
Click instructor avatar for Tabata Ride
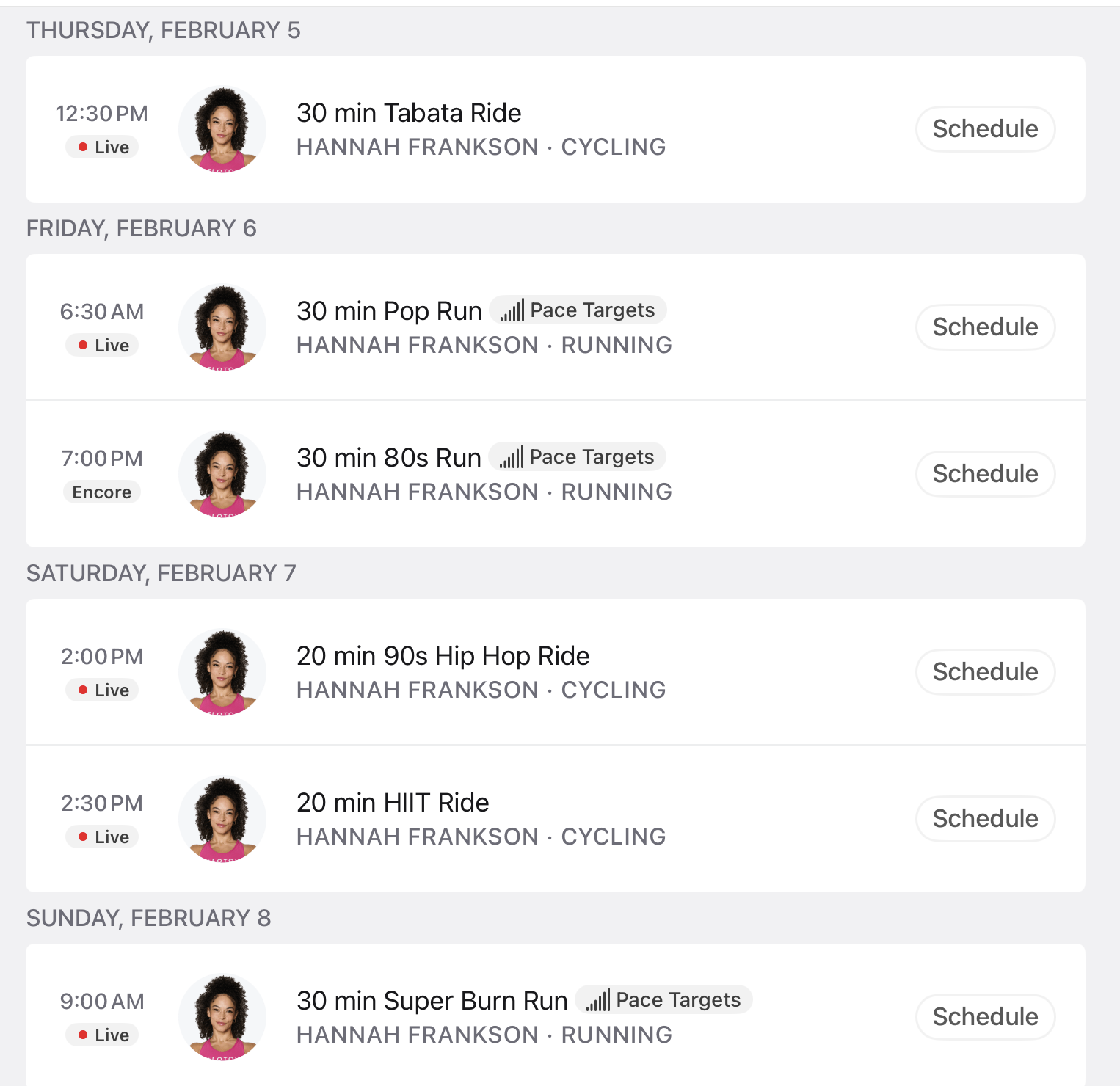coord(222,129)
